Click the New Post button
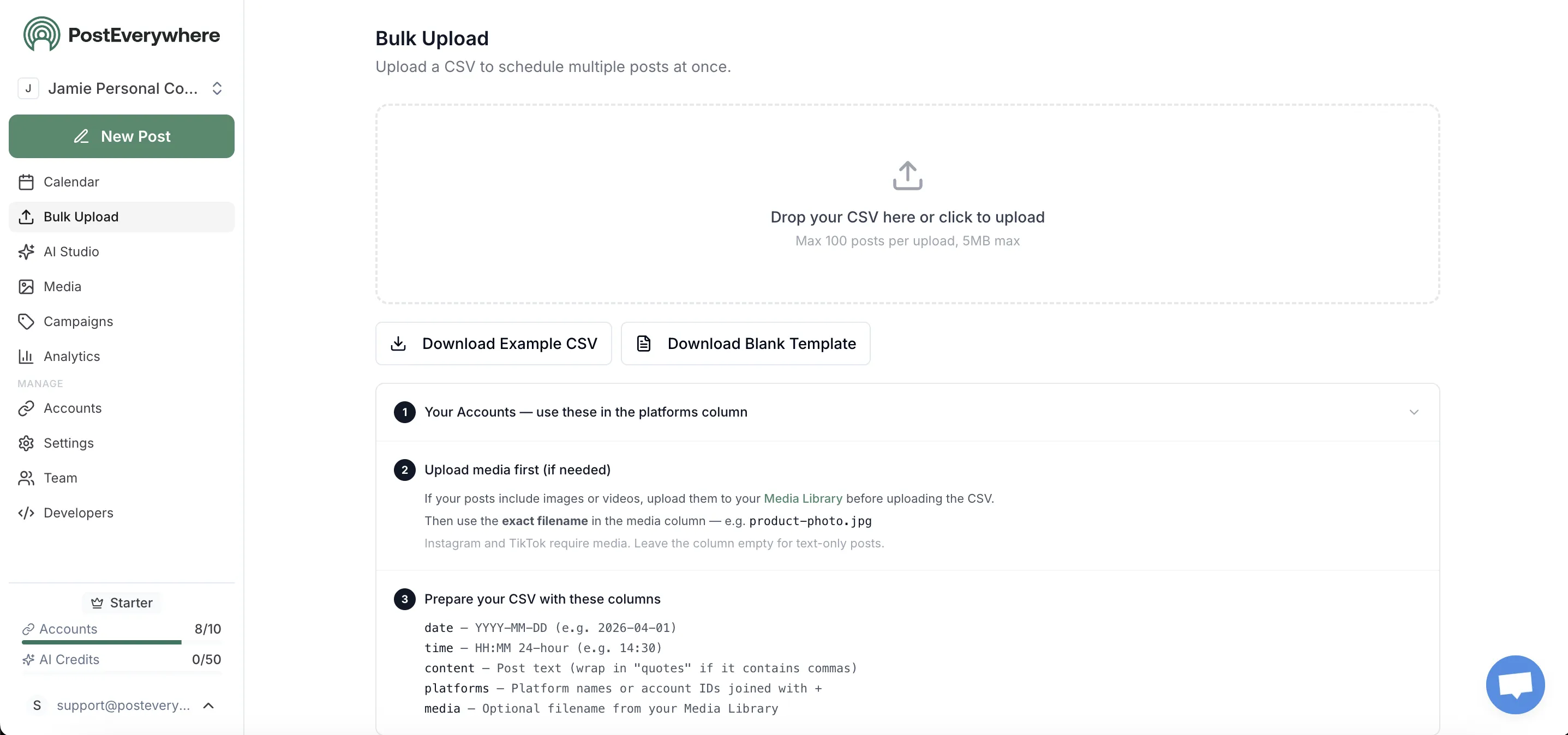Screen dimensions: 1568x735 121,136
